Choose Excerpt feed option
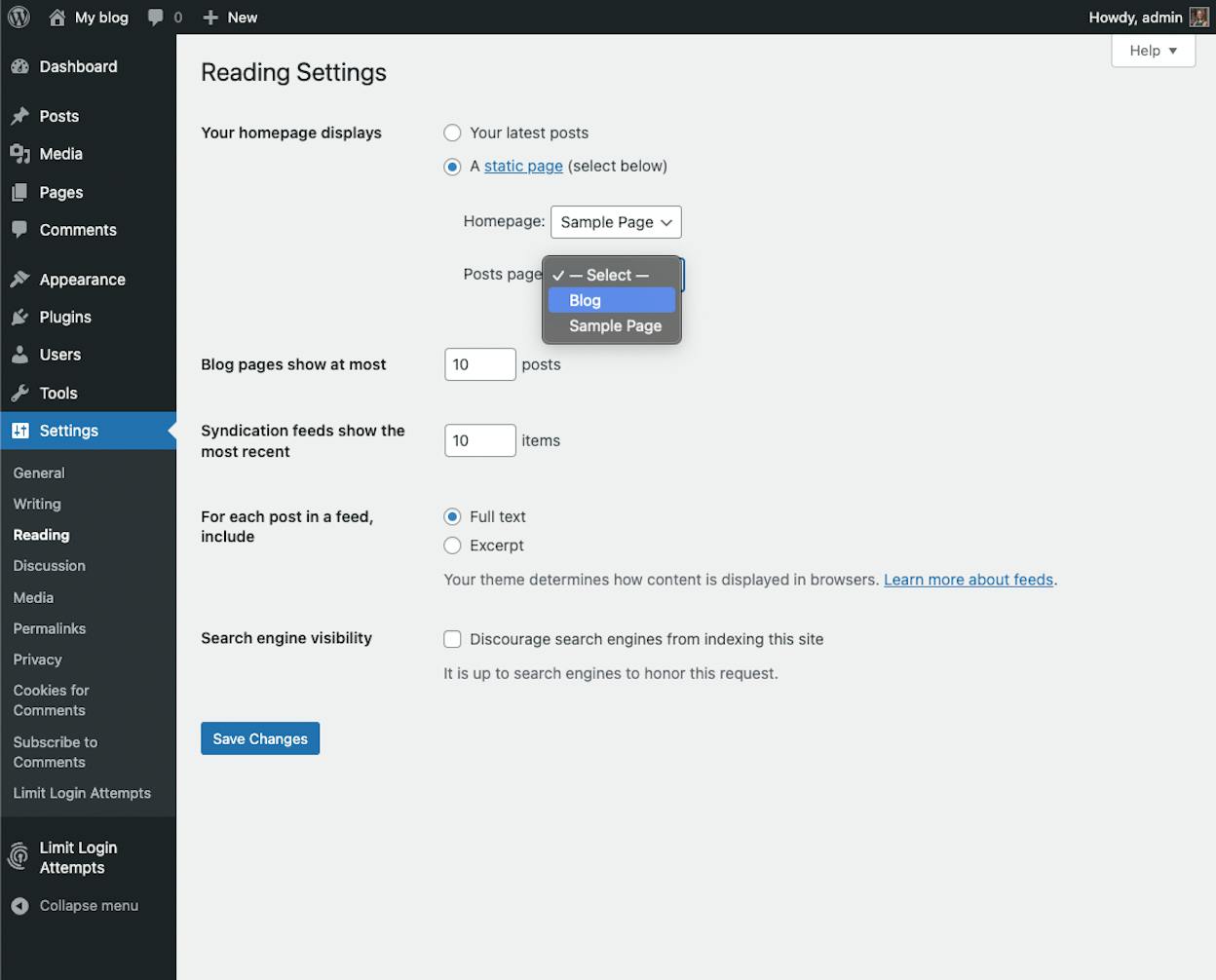 click(x=452, y=546)
